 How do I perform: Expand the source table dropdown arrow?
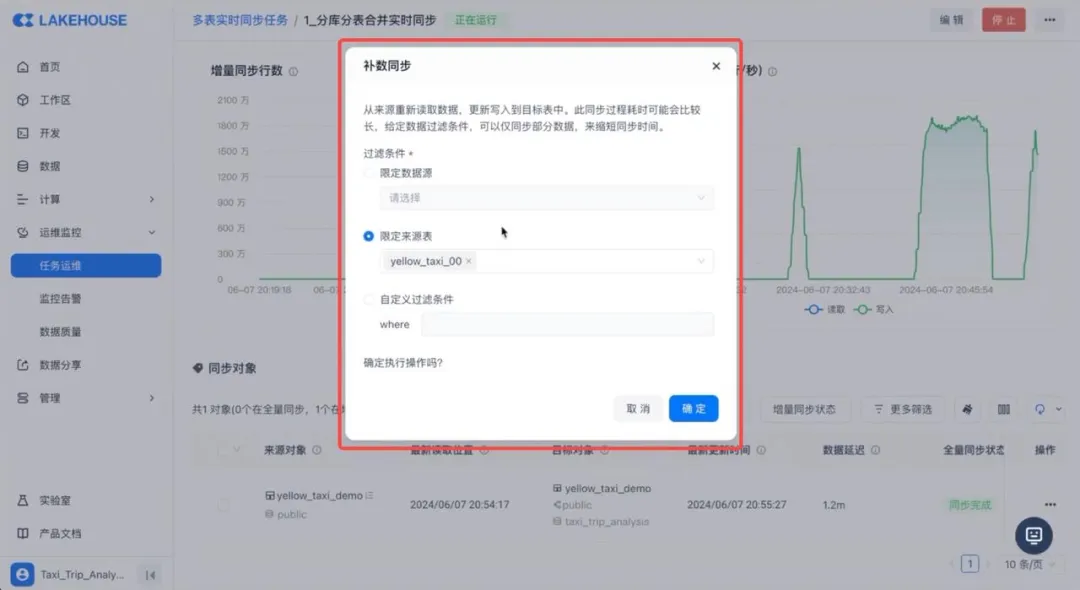(701, 262)
